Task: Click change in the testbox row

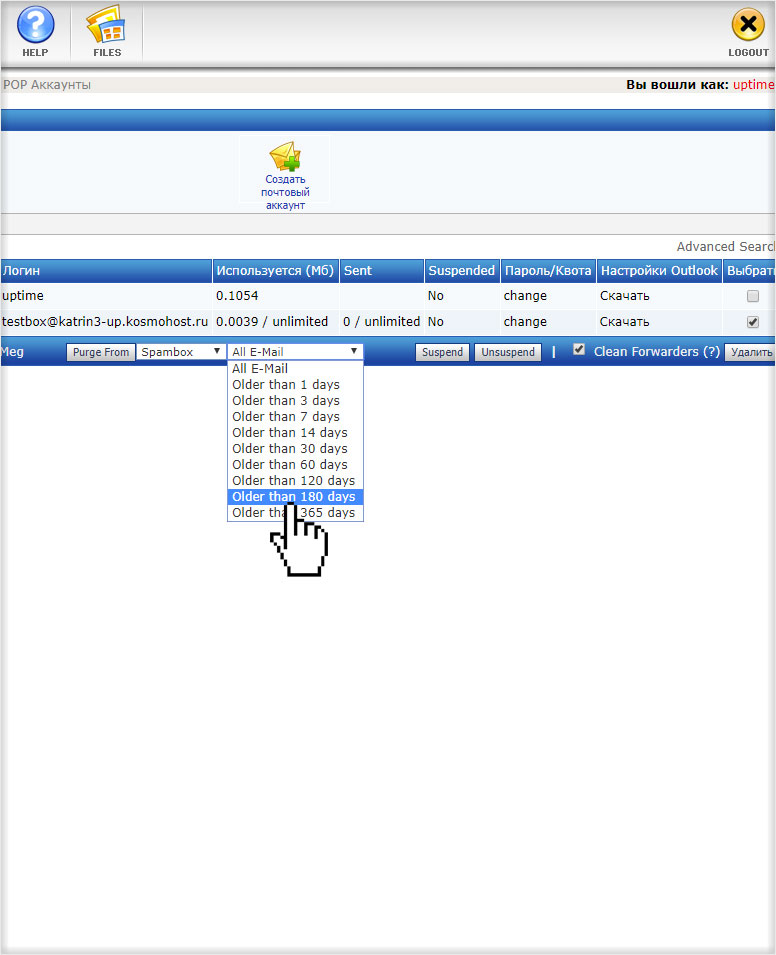Action: click(x=525, y=322)
